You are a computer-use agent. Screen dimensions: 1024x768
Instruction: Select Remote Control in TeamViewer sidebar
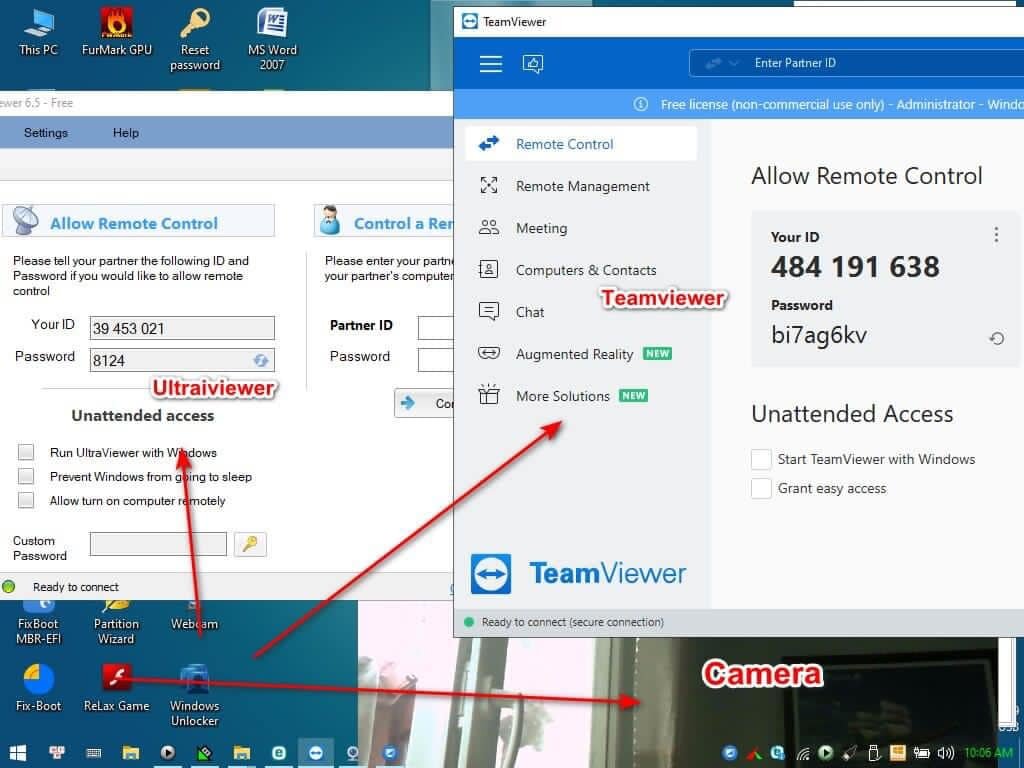pos(581,144)
